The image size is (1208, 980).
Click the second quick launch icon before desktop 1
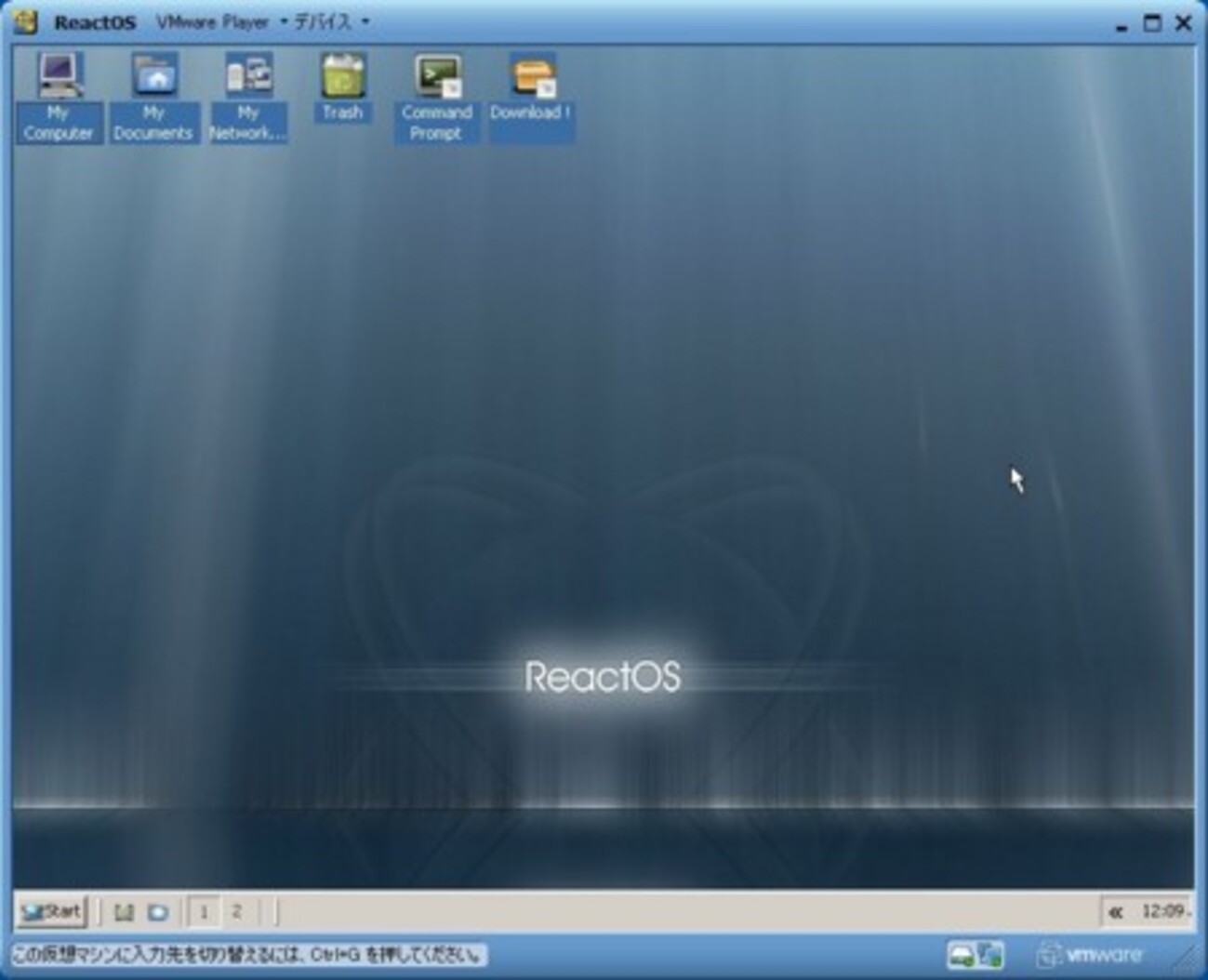pos(158,912)
